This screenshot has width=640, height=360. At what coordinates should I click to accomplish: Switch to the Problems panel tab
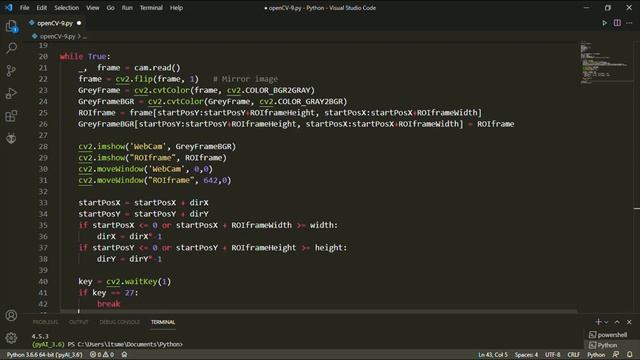45,322
